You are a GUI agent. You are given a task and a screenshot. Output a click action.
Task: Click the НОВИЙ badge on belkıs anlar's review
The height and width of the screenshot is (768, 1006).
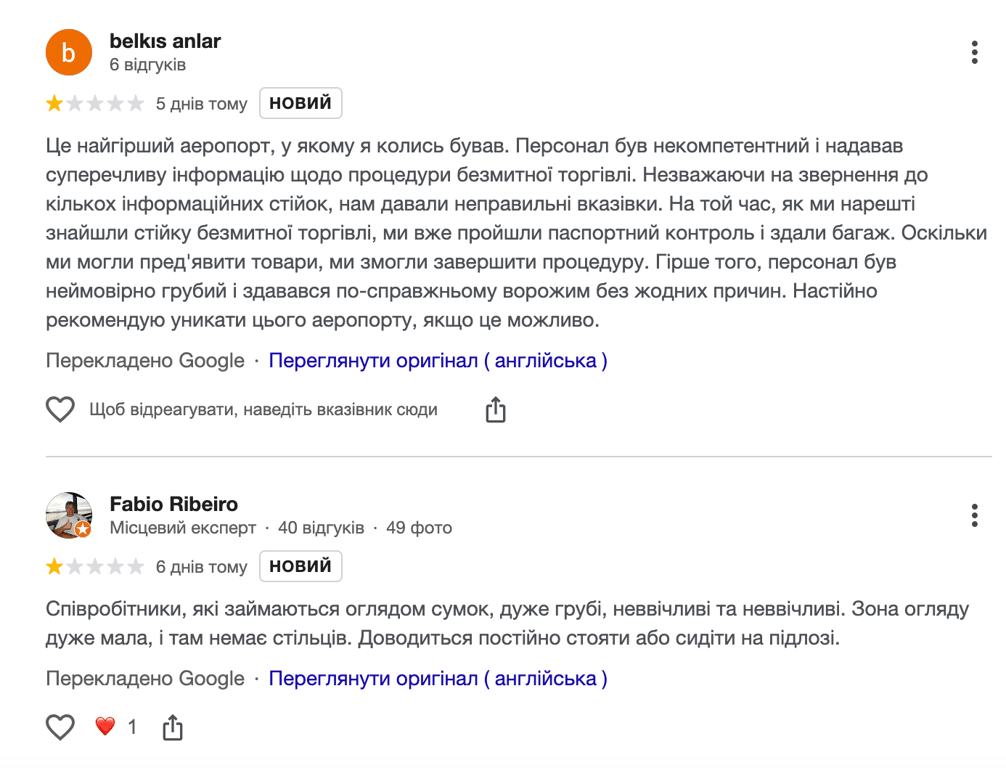point(300,102)
